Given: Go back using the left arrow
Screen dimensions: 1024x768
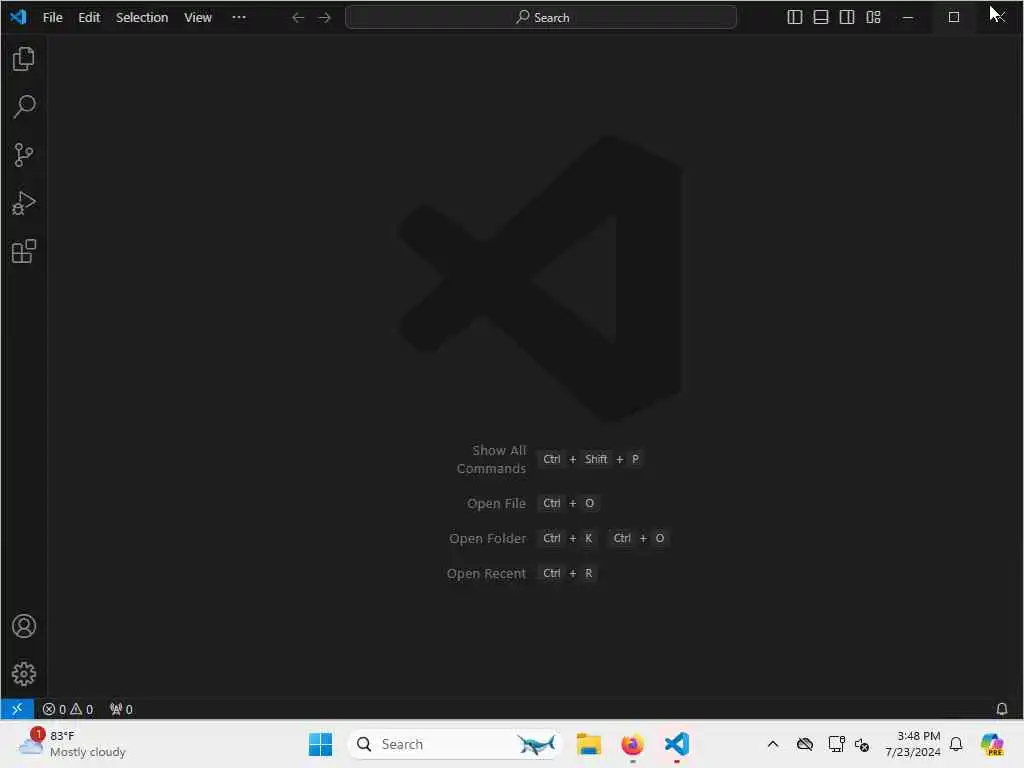Looking at the screenshot, I should click(298, 18).
